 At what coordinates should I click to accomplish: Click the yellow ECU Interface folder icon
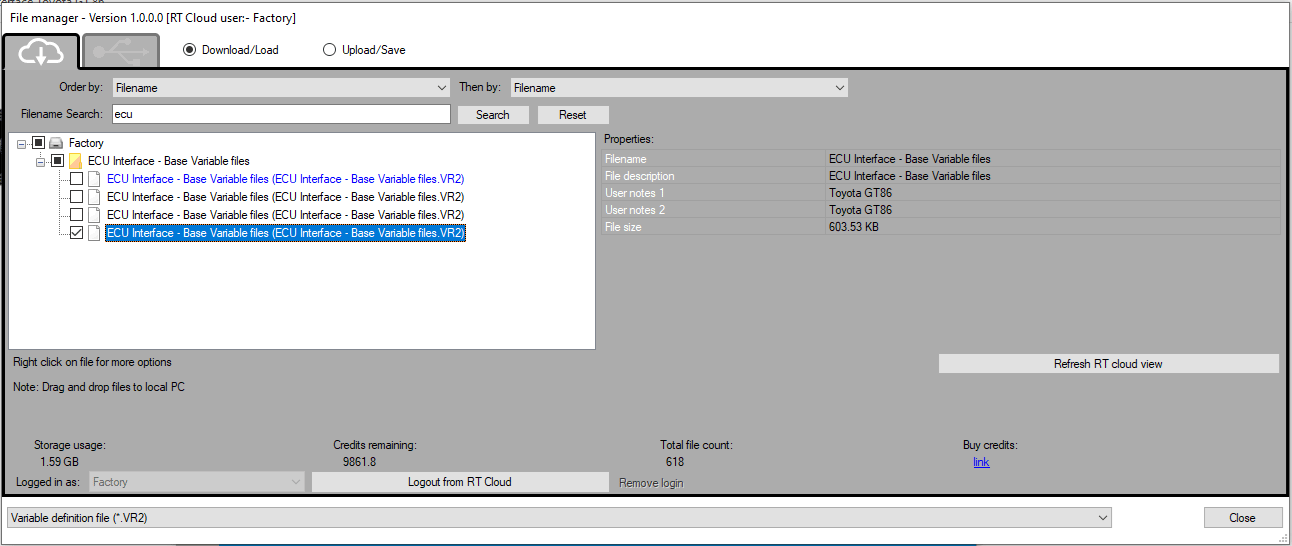tap(76, 161)
